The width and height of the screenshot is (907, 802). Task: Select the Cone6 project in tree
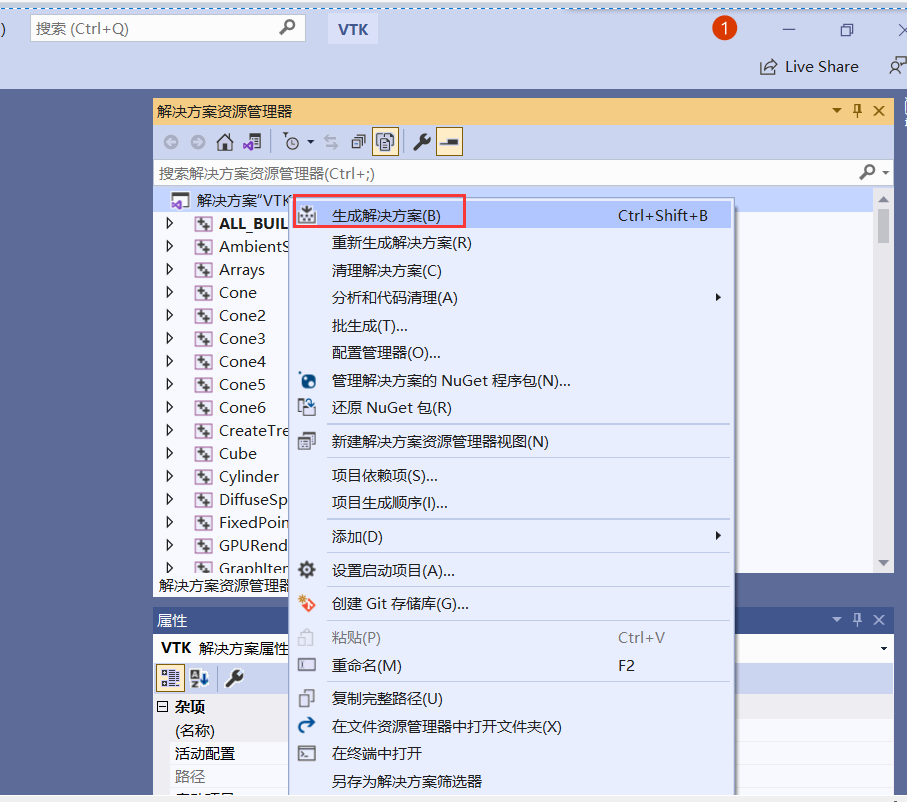tap(242, 407)
